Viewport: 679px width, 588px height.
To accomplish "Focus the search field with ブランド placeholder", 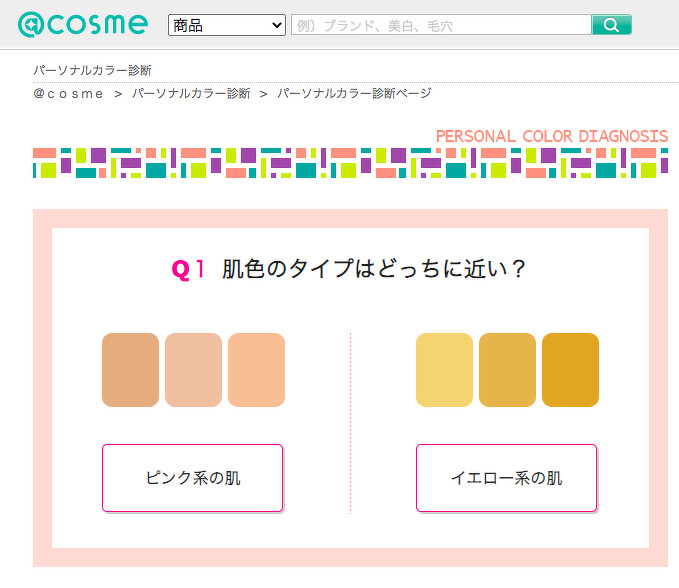I will 441,25.
